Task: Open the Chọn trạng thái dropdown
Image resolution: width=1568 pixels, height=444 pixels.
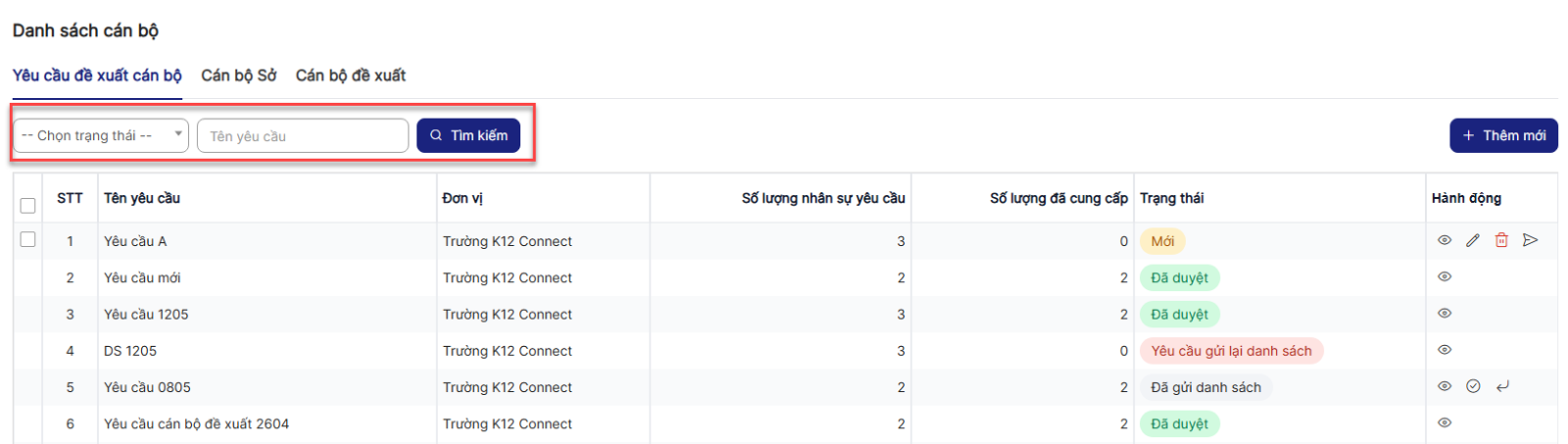Action: point(102,135)
